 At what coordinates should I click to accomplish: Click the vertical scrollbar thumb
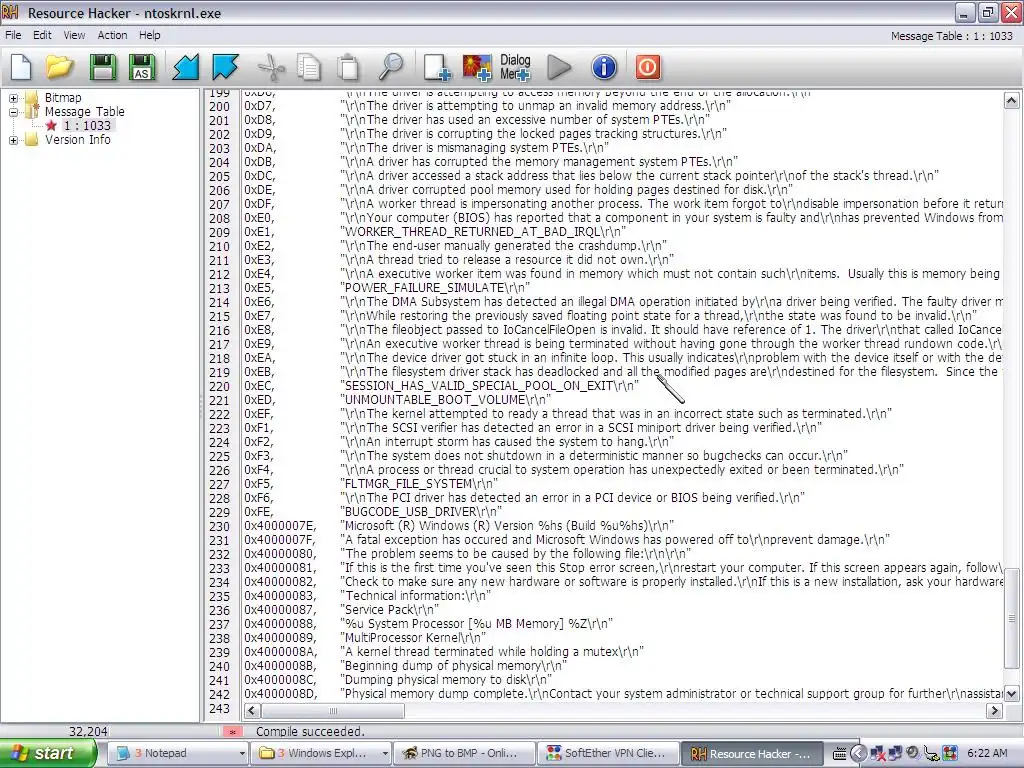(x=1011, y=618)
